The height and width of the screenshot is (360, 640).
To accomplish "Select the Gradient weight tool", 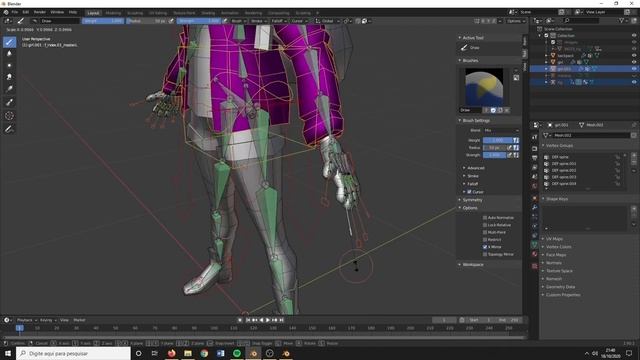I will [9, 89].
